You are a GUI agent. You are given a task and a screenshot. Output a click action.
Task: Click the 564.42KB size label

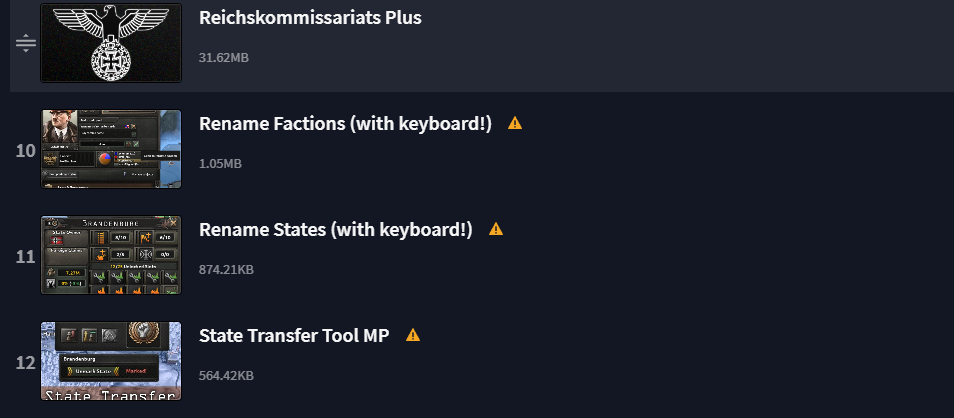226,376
